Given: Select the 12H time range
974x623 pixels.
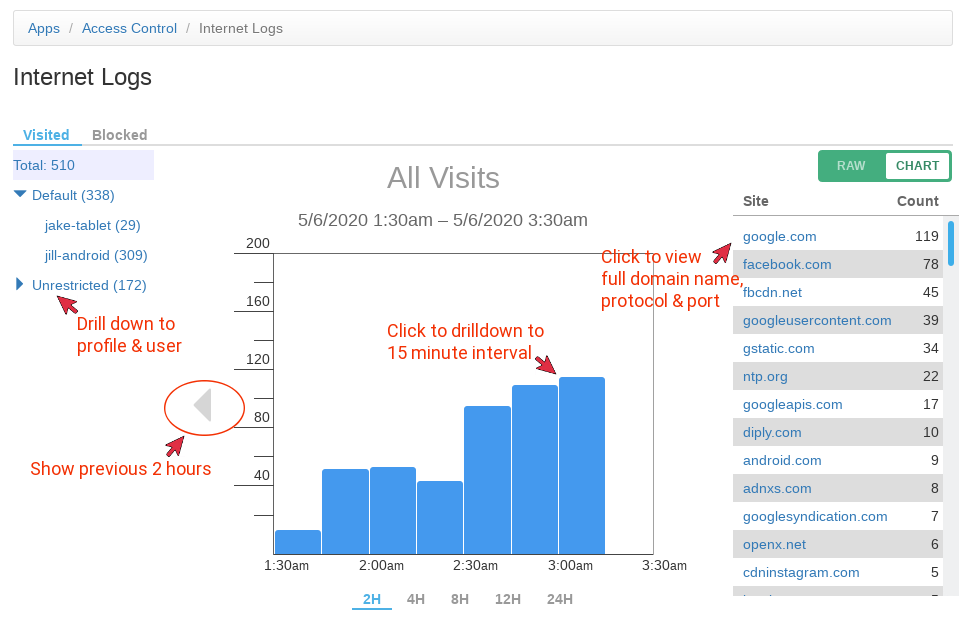Looking at the screenshot, I should (507, 599).
